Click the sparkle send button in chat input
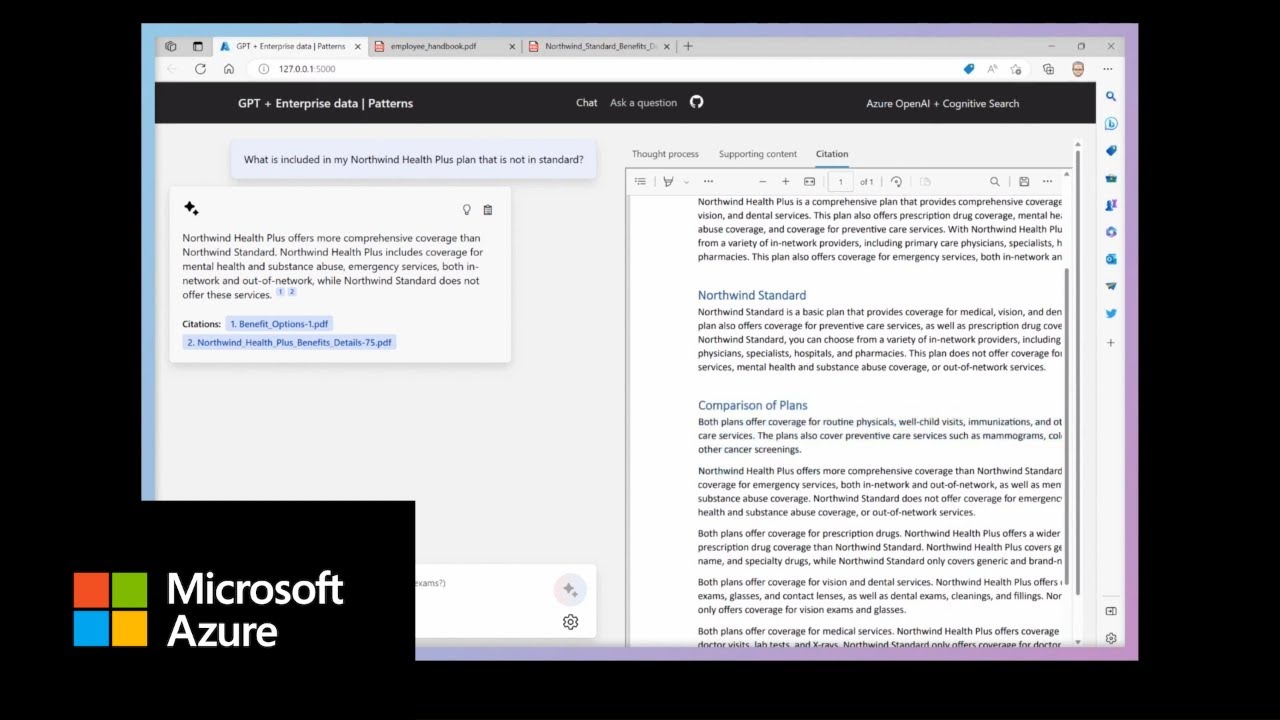 [x=570, y=590]
